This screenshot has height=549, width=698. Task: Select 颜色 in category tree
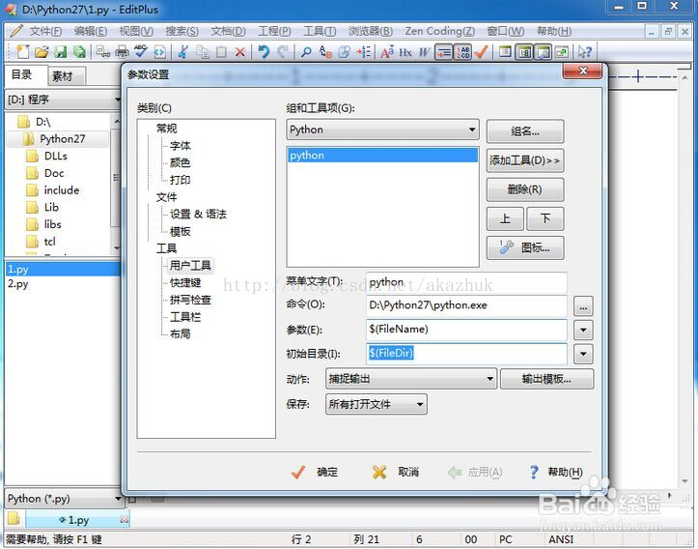click(x=180, y=163)
